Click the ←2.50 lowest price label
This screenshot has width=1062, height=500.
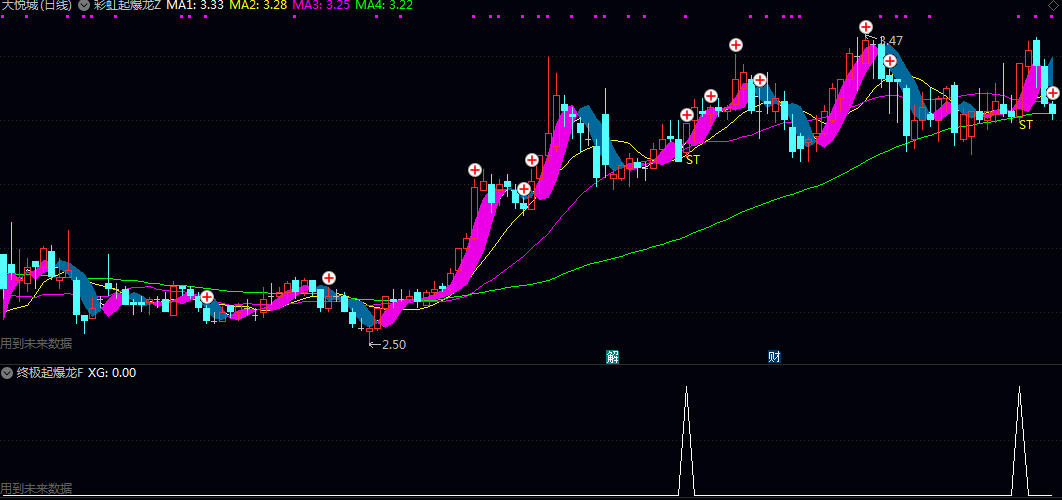[x=387, y=344]
